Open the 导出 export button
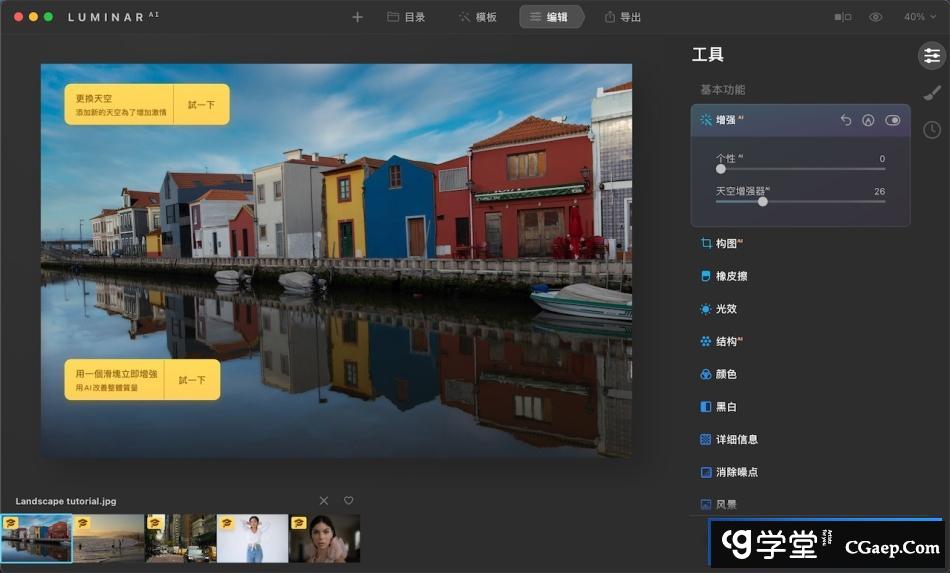The height and width of the screenshot is (573, 950). click(x=622, y=17)
